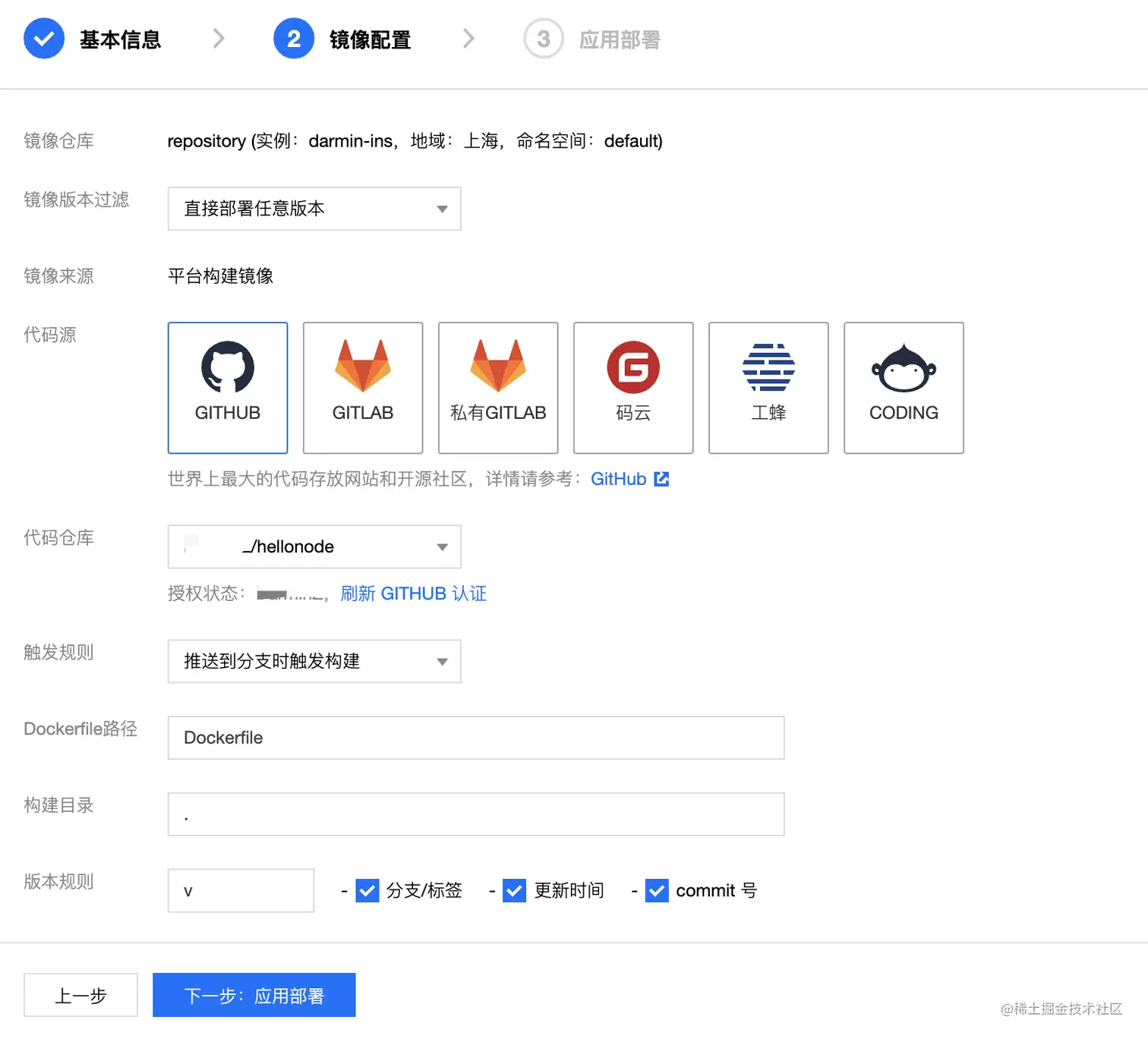
Task: Click the 平台构建镜像 source text
Action: [221, 276]
